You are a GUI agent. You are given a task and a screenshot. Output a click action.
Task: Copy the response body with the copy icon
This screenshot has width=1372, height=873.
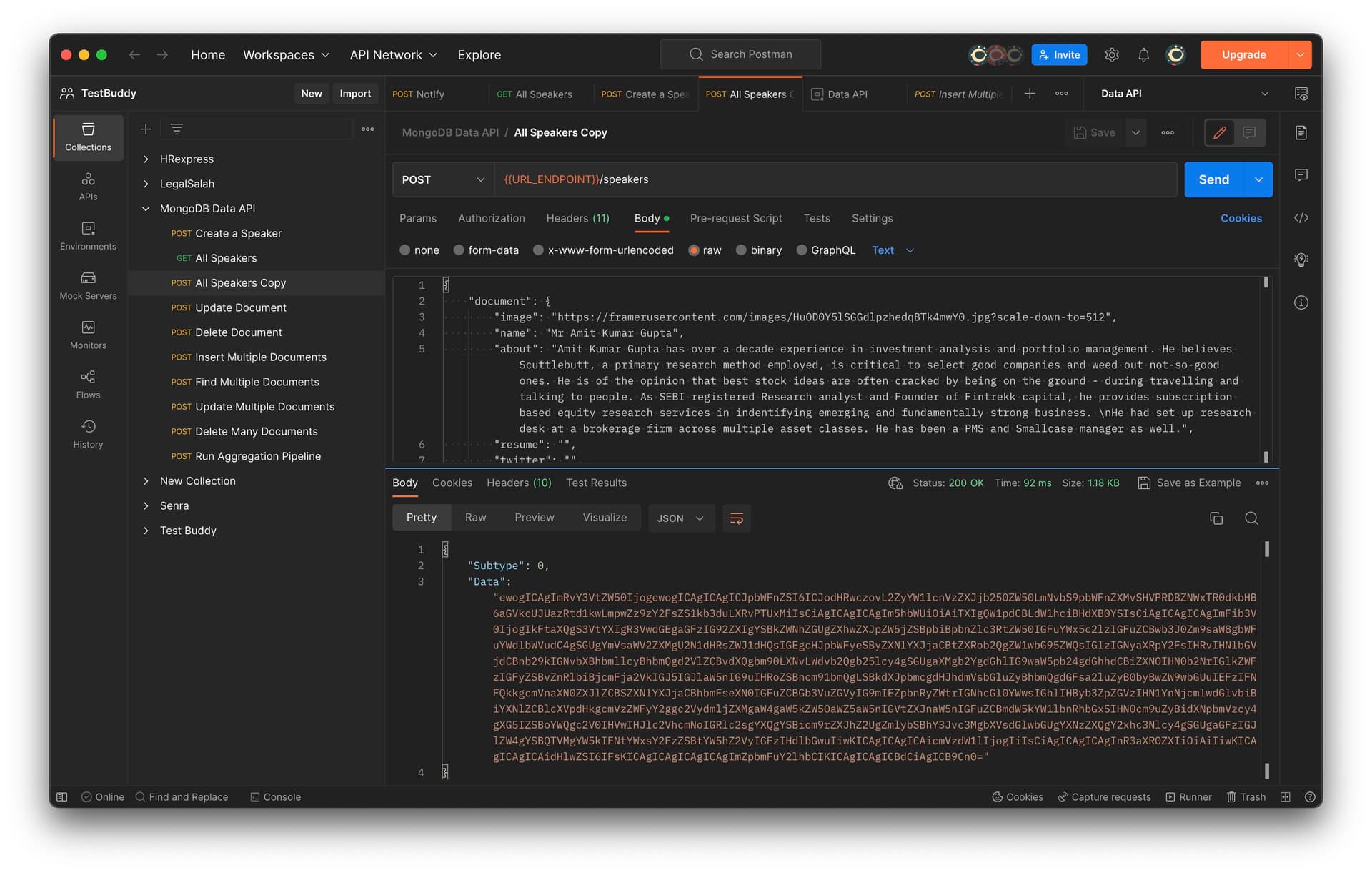[x=1216, y=518]
